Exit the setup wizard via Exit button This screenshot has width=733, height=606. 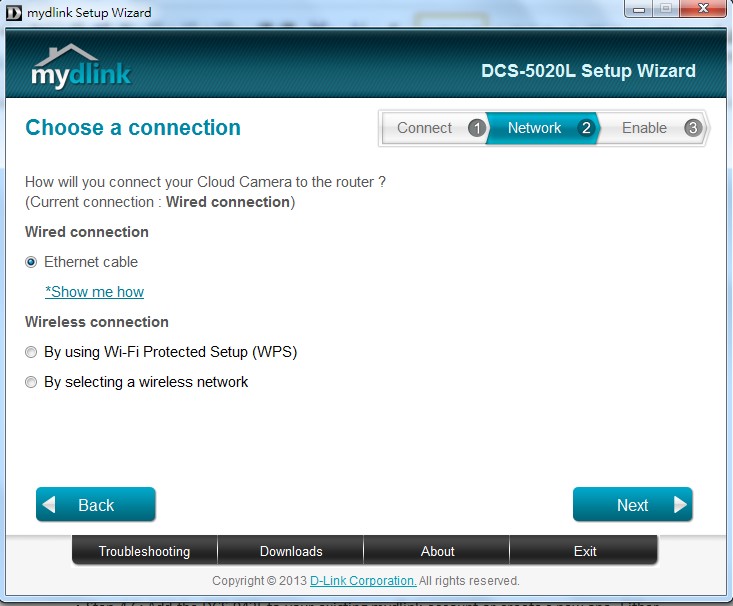coord(584,551)
